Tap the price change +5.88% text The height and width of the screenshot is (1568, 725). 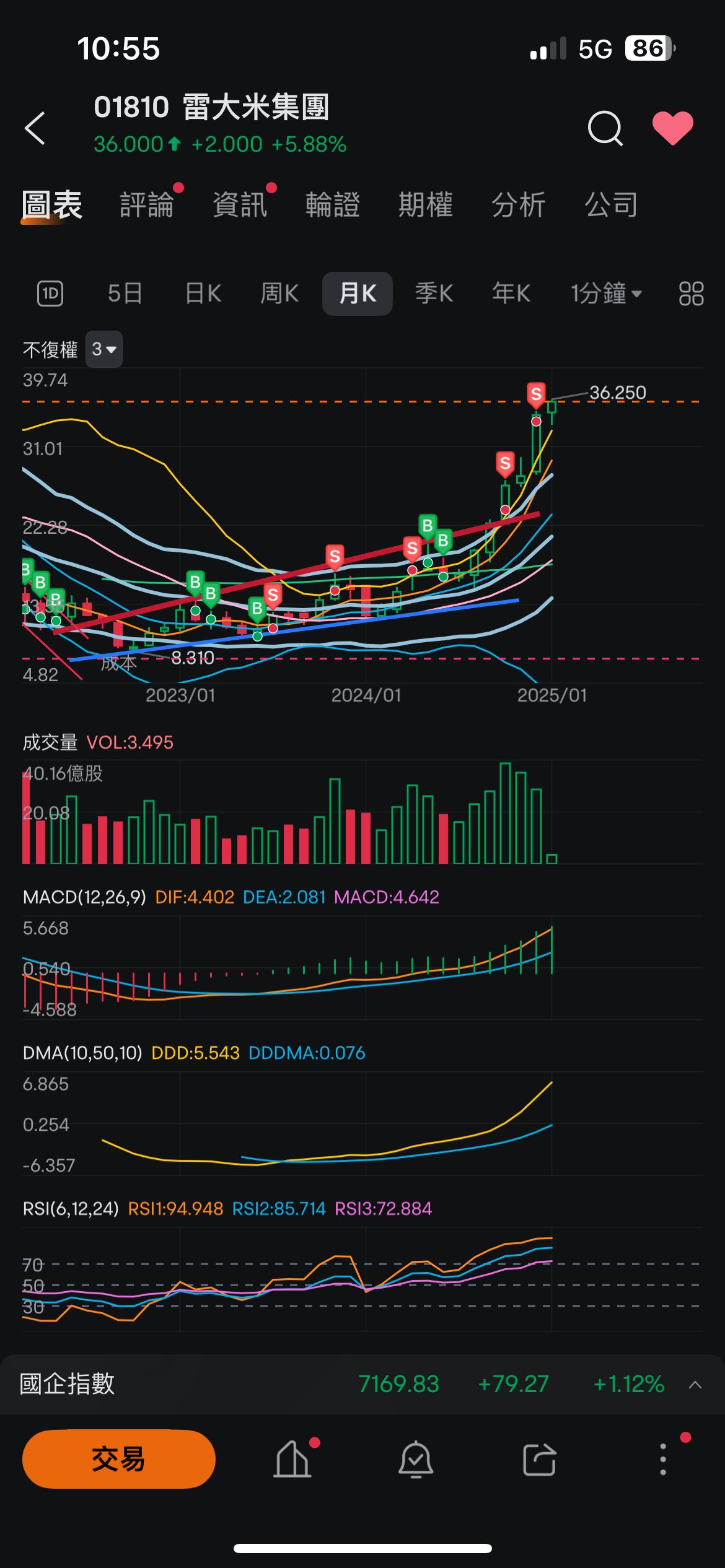tap(309, 144)
